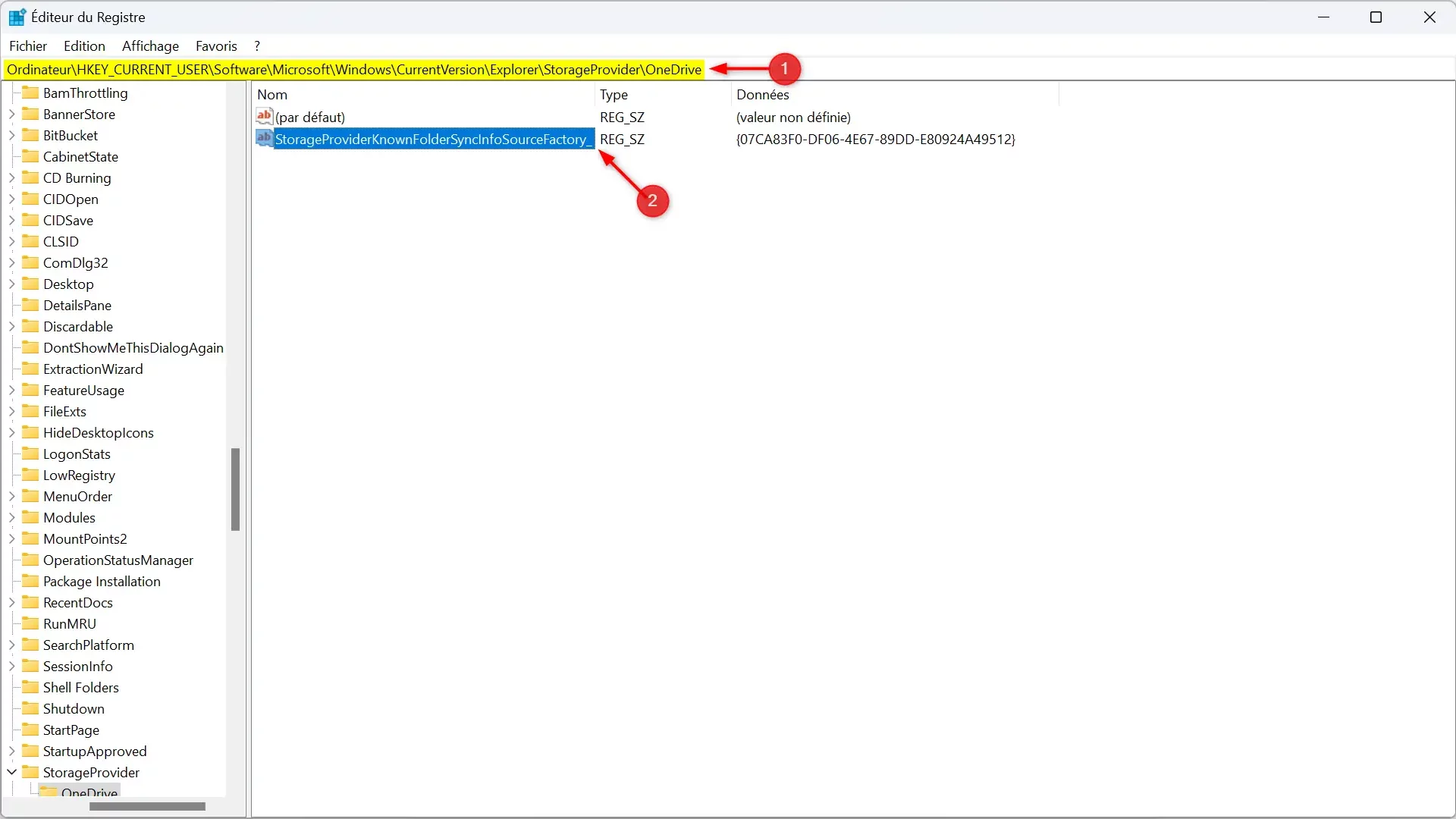Expand the StorageProvider tree node
The width and height of the screenshot is (1456, 819).
point(12,772)
